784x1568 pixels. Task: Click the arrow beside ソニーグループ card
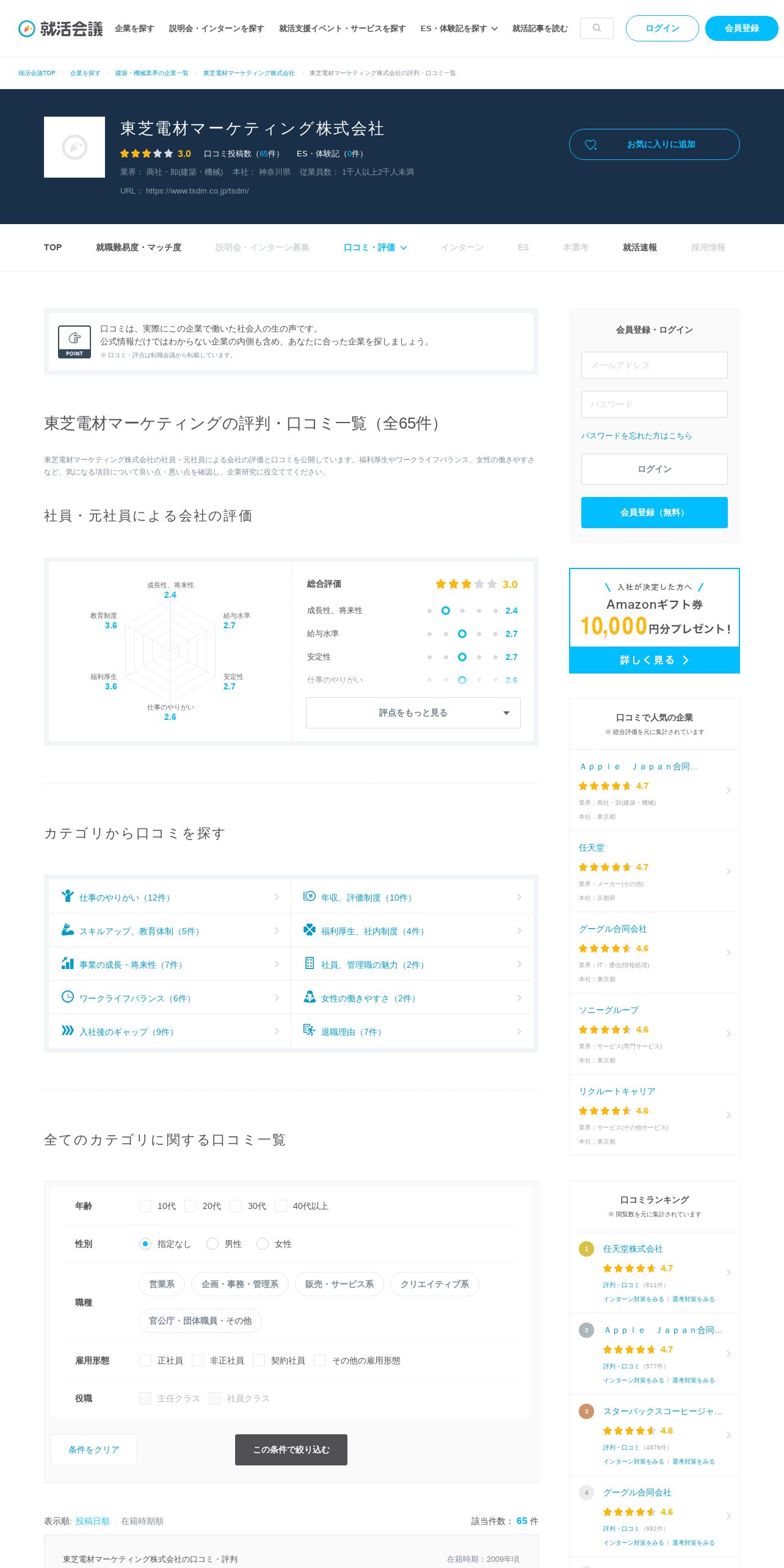[x=728, y=1034]
